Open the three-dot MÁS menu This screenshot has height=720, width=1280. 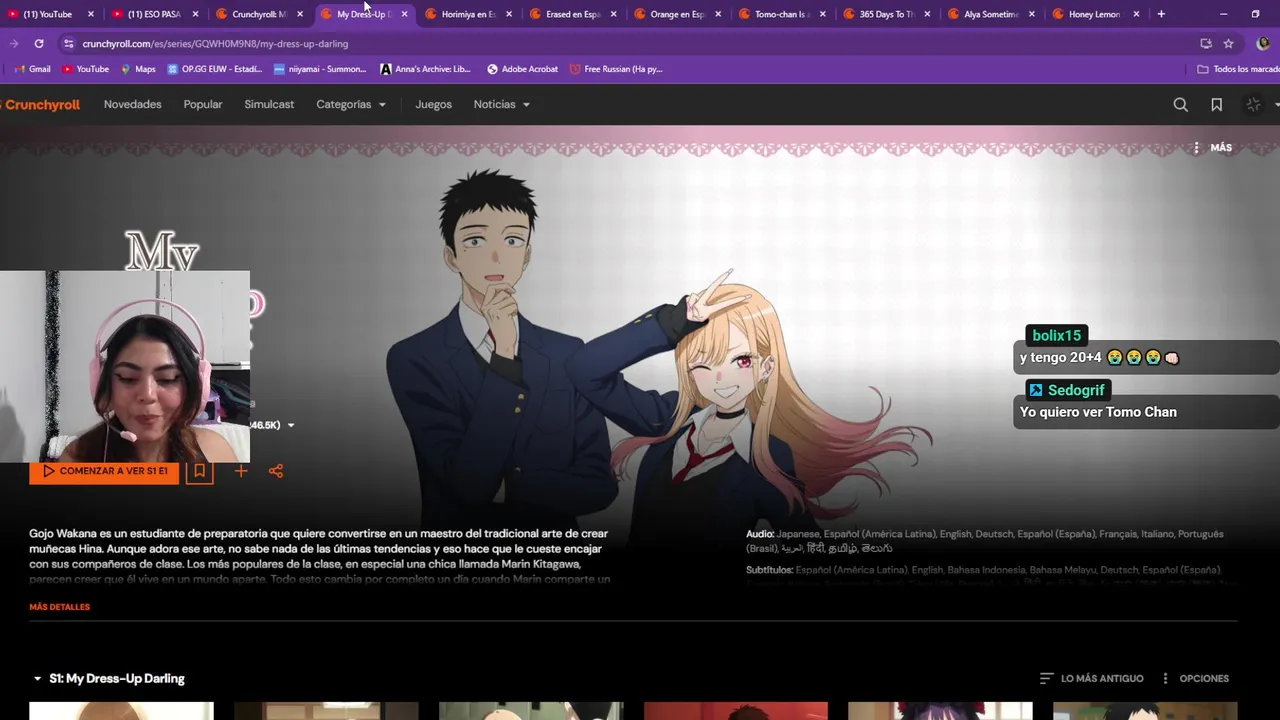[x=1212, y=147]
